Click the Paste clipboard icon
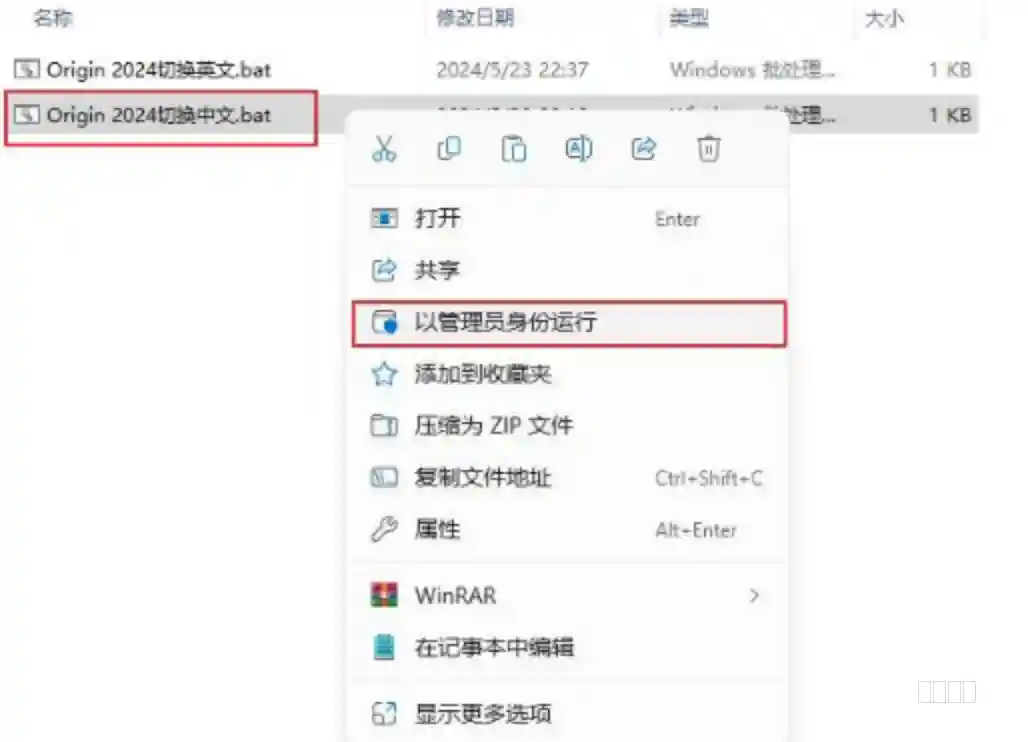The height and width of the screenshot is (742, 1028). pos(513,149)
